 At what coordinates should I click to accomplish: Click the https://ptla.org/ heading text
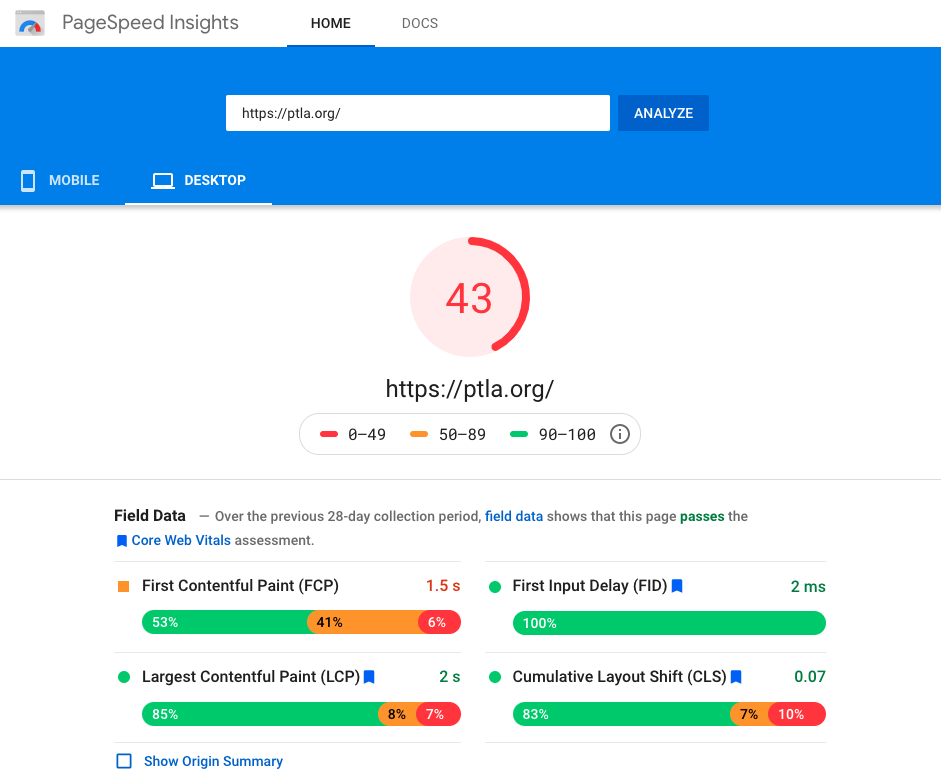[469, 389]
